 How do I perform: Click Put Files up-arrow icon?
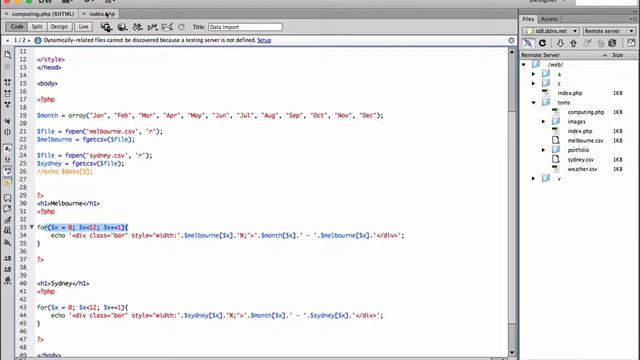(573, 43)
